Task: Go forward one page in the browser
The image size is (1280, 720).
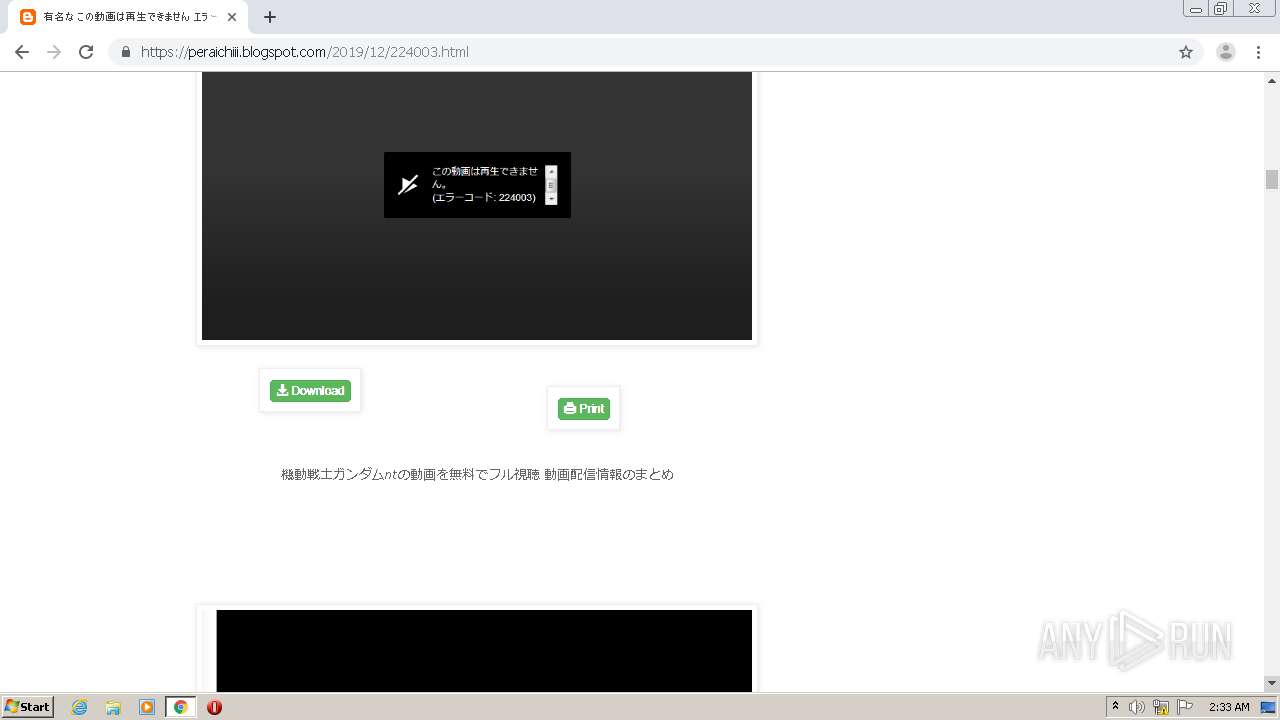Action: tap(54, 52)
